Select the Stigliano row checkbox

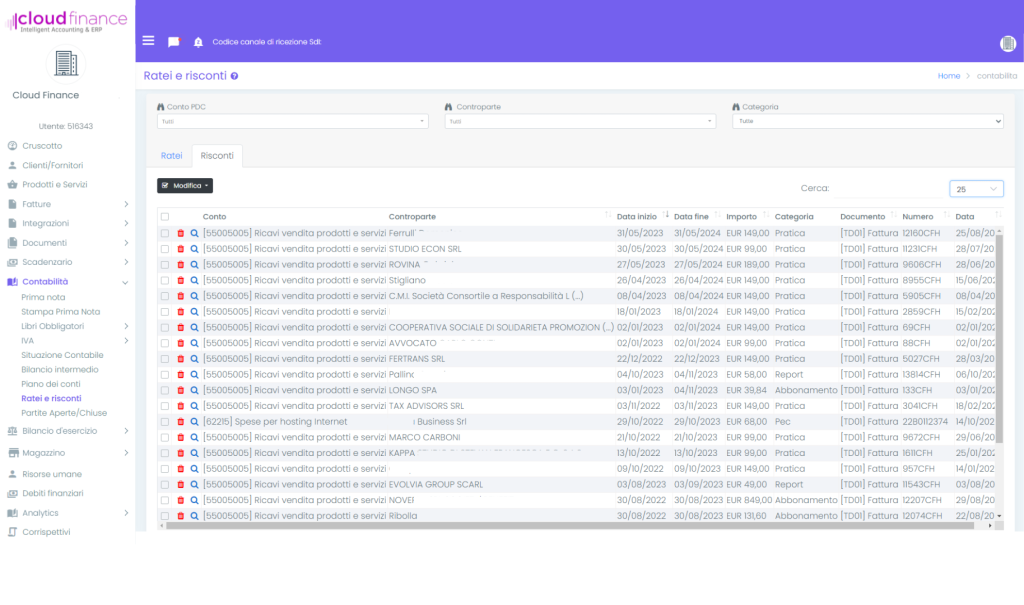[x=165, y=280]
